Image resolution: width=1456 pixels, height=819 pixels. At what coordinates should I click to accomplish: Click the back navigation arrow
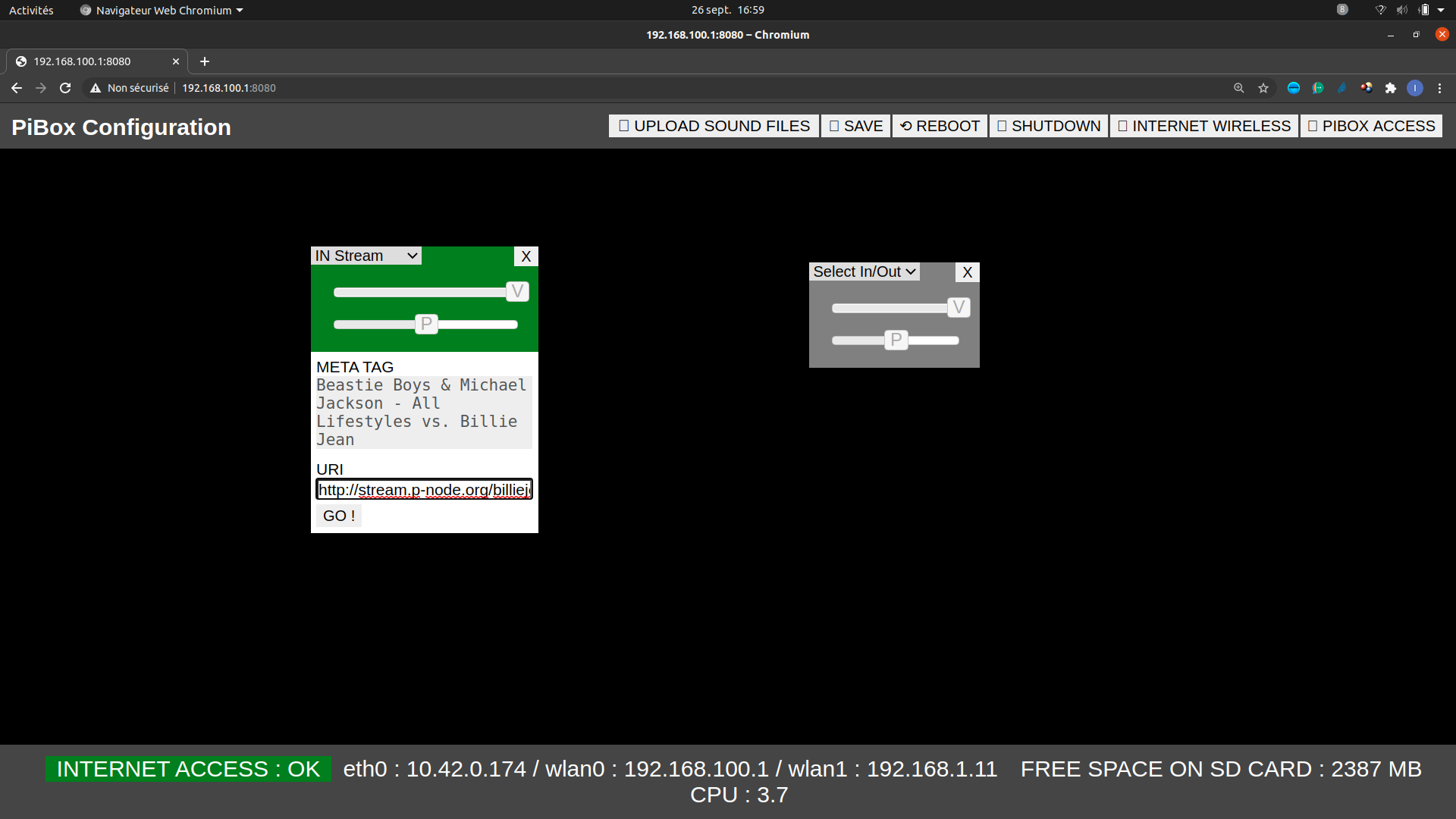(x=17, y=88)
